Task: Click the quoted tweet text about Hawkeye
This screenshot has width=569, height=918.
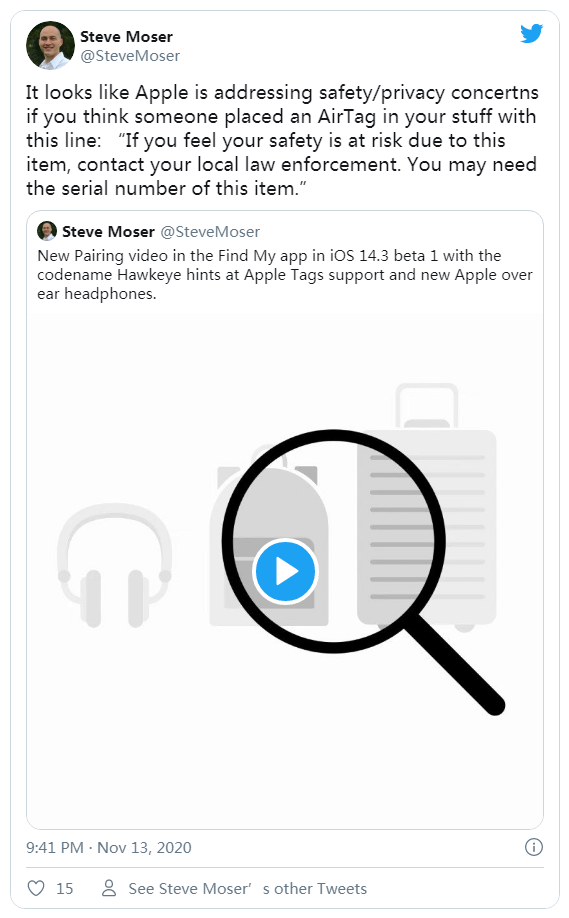Action: 285,275
